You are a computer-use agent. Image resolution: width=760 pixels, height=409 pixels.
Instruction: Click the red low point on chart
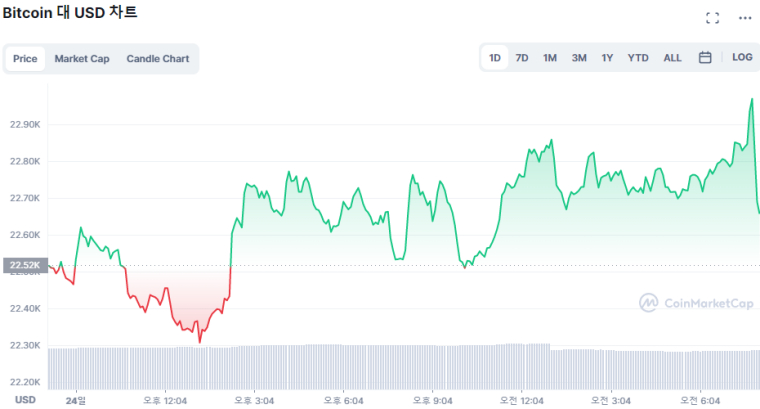click(x=200, y=342)
